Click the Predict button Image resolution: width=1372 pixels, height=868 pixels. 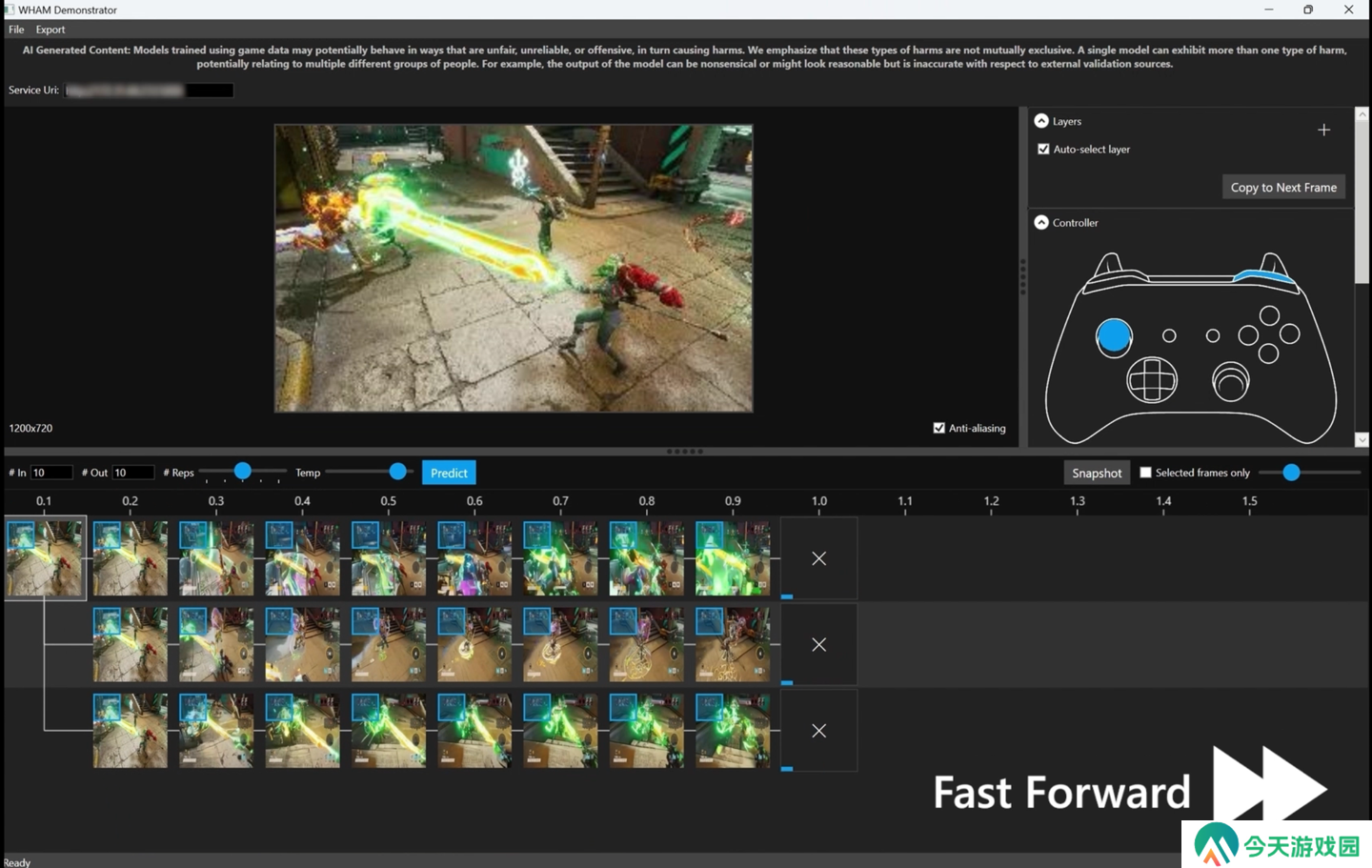(x=449, y=473)
